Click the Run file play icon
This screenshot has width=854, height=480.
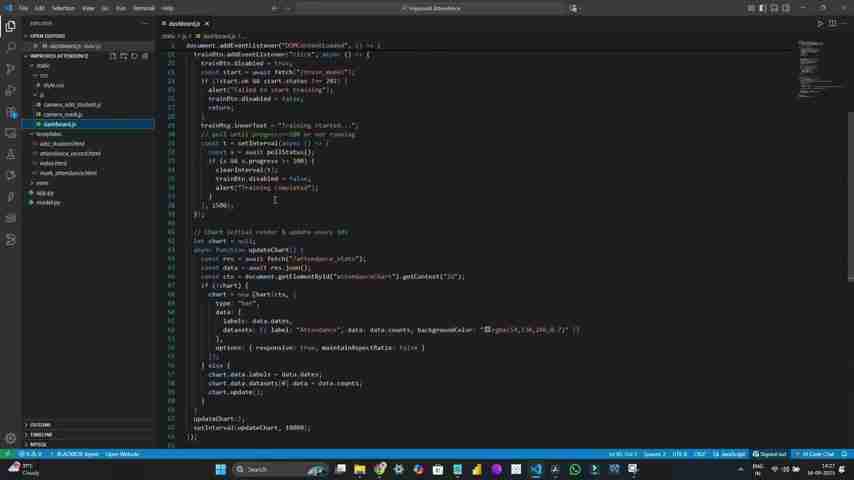pos(820,23)
